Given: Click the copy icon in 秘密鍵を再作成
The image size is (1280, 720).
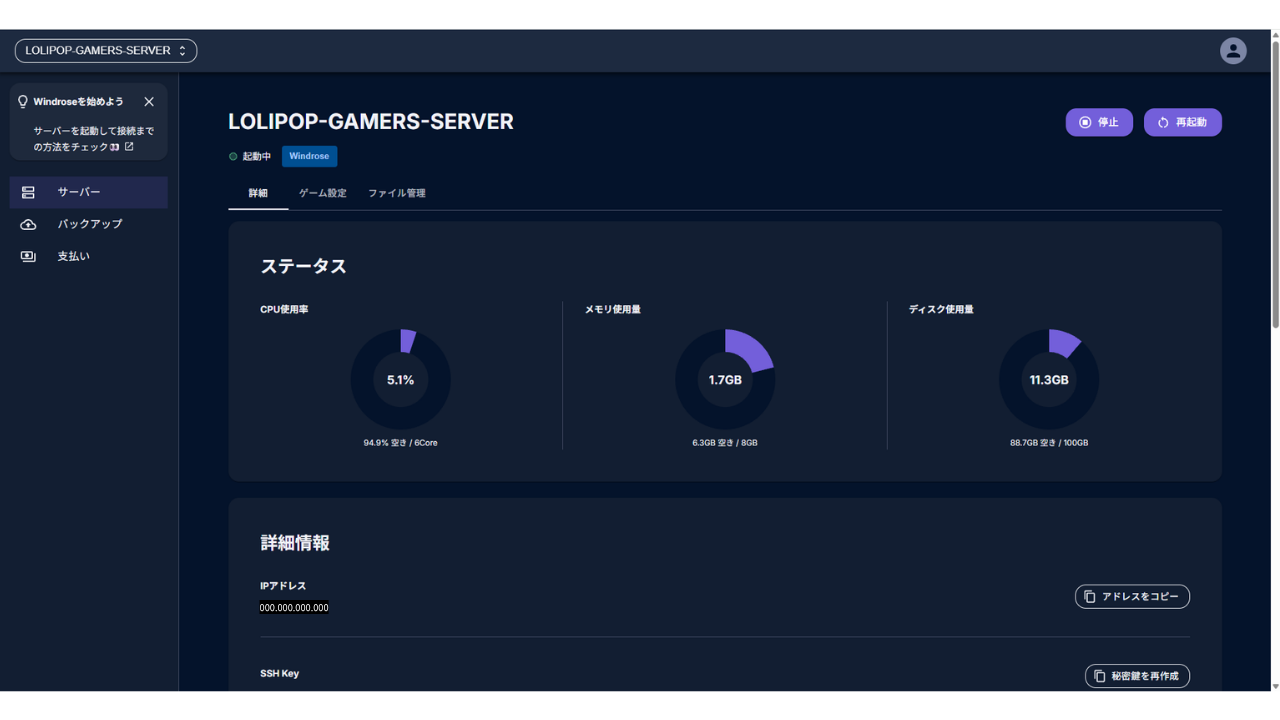Looking at the screenshot, I should [1100, 676].
